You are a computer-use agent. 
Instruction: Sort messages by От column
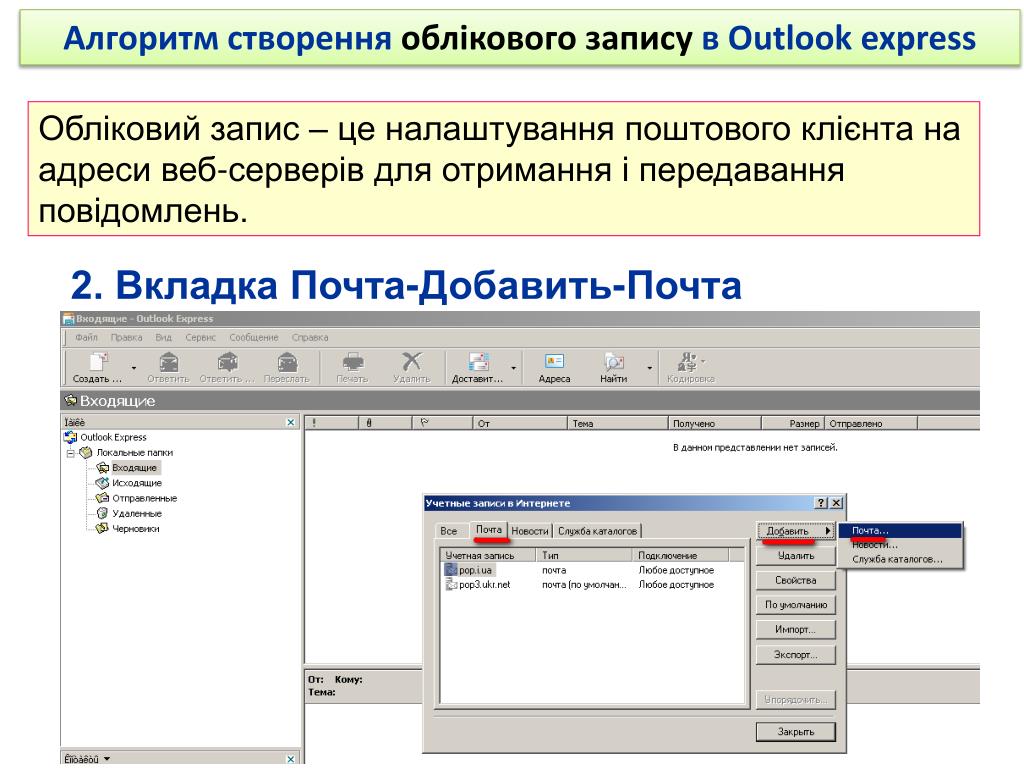(519, 423)
